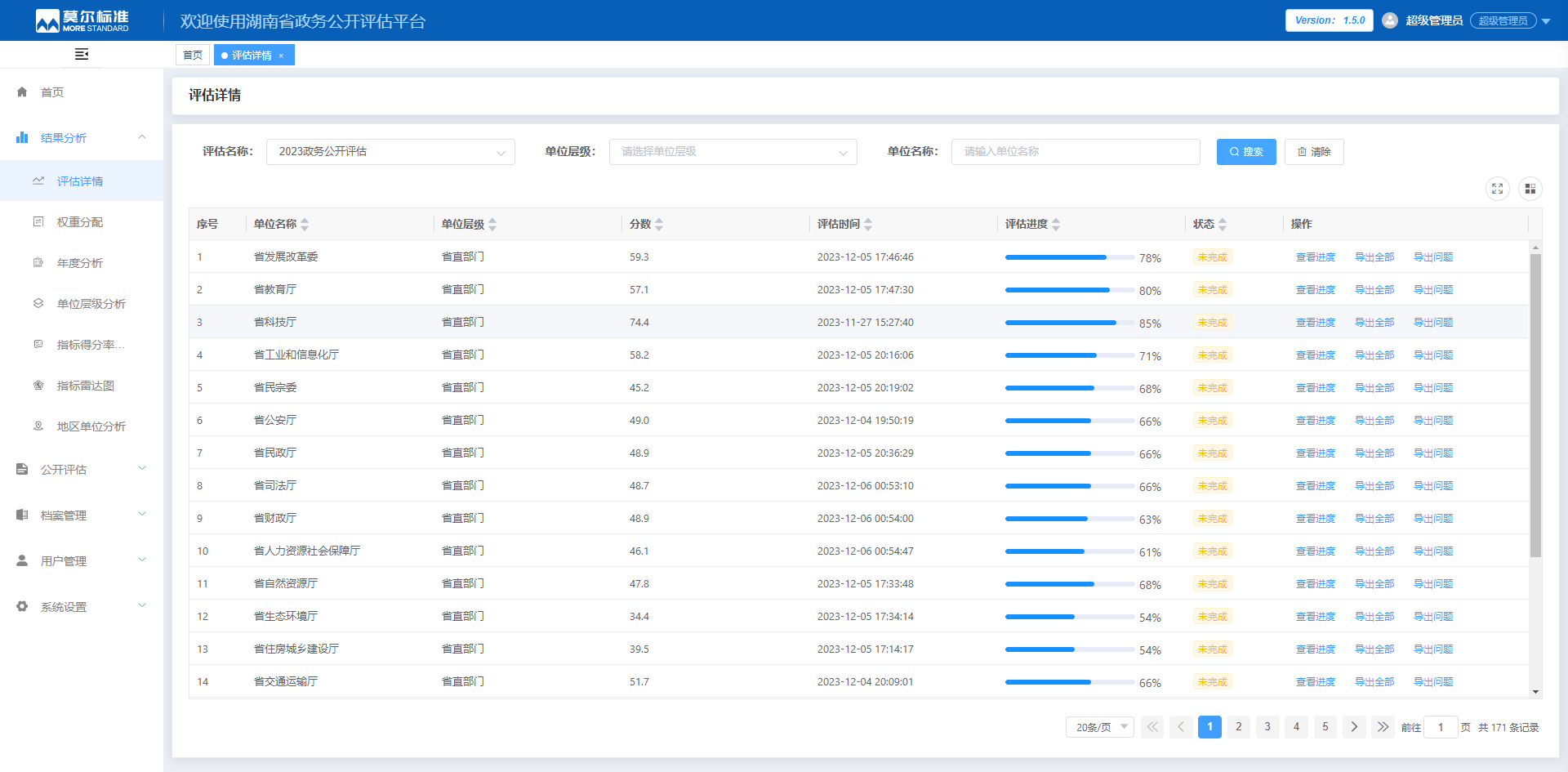Click the 档案管理 archive icon
The height and width of the screenshot is (772, 1568).
[x=22, y=515]
